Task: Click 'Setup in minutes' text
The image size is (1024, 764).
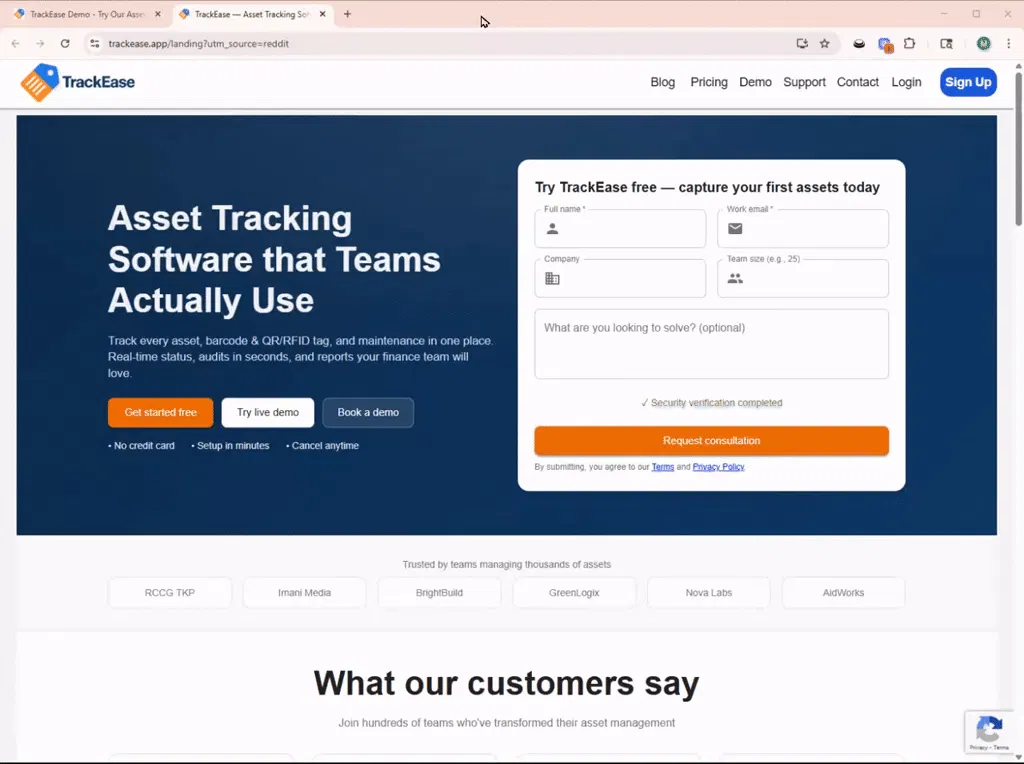Action: click(231, 446)
